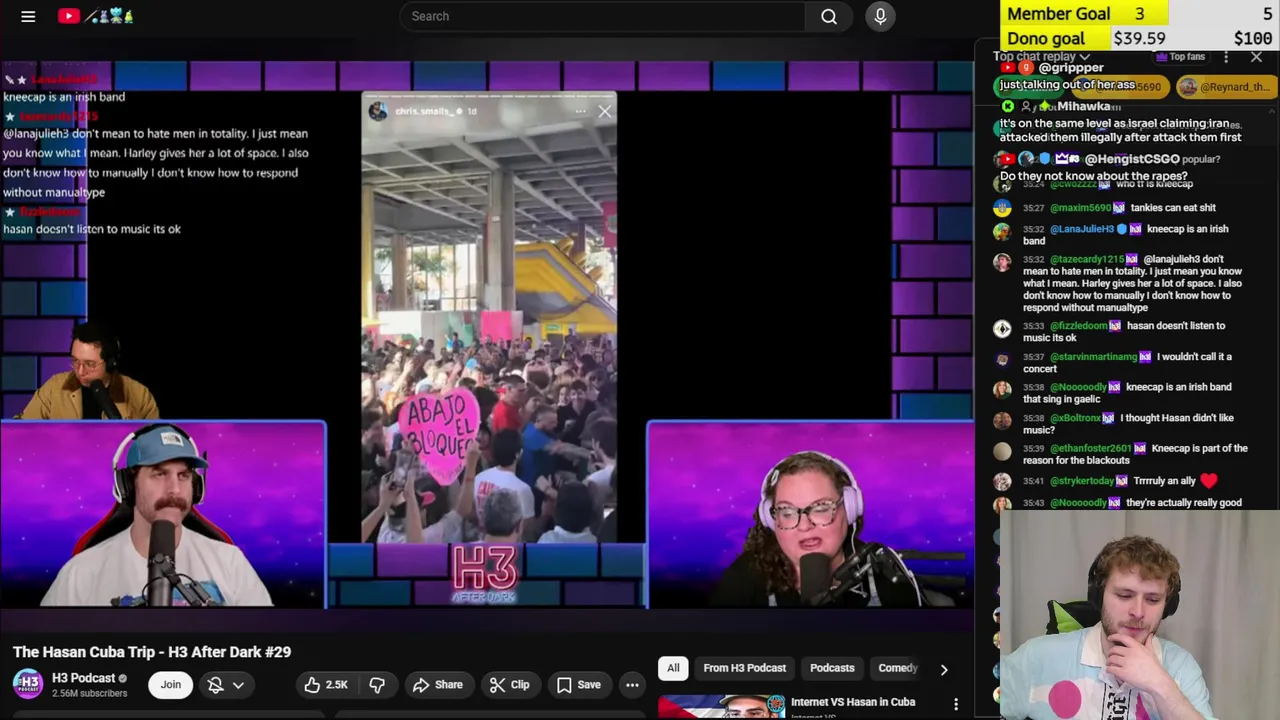Select the Comedy filter chip
This screenshot has width=1280, height=720.
tap(897, 668)
